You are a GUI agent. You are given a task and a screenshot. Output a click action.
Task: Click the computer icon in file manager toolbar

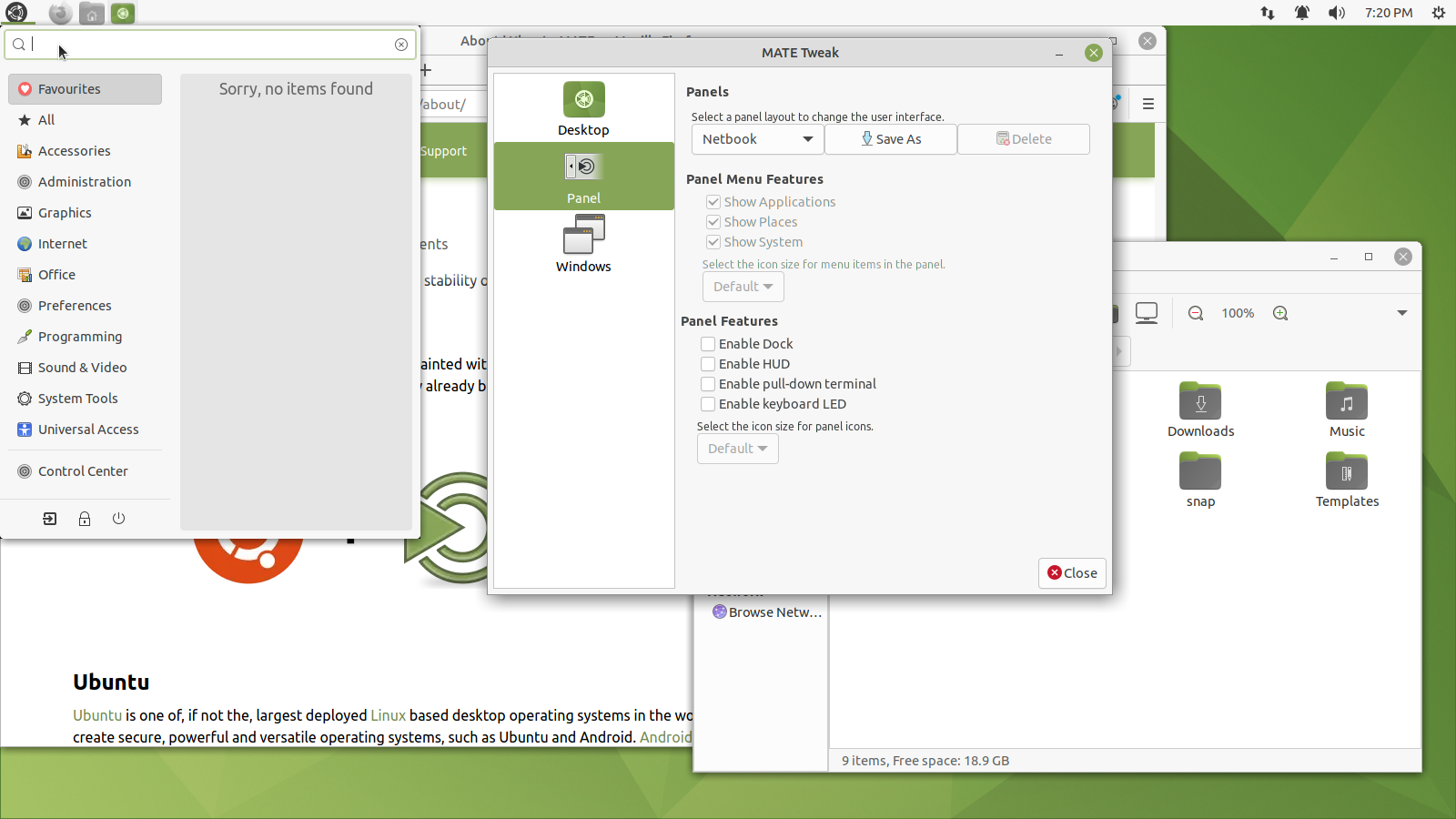click(1147, 313)
